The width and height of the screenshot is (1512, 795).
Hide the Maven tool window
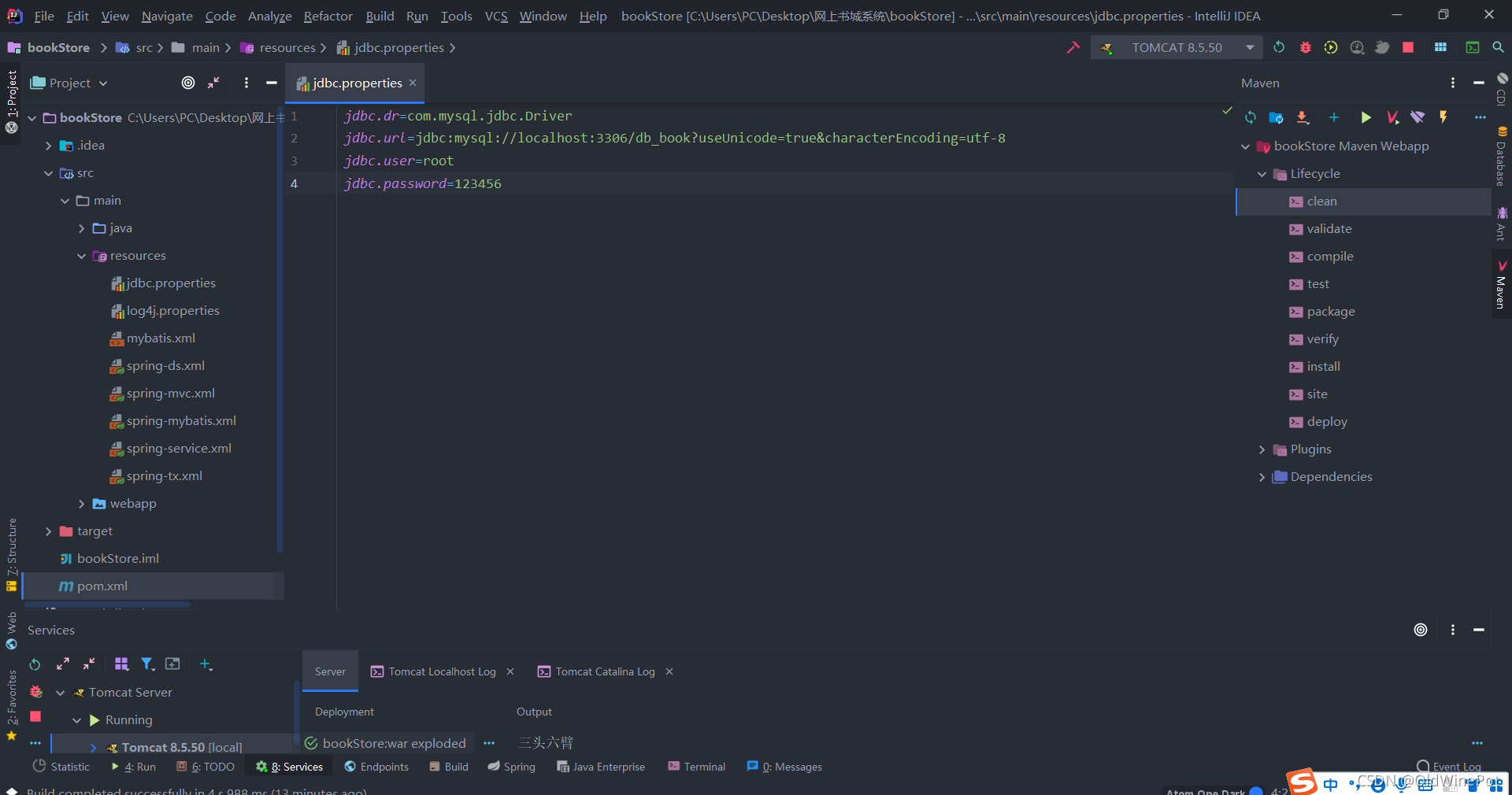click(1479, 83)
